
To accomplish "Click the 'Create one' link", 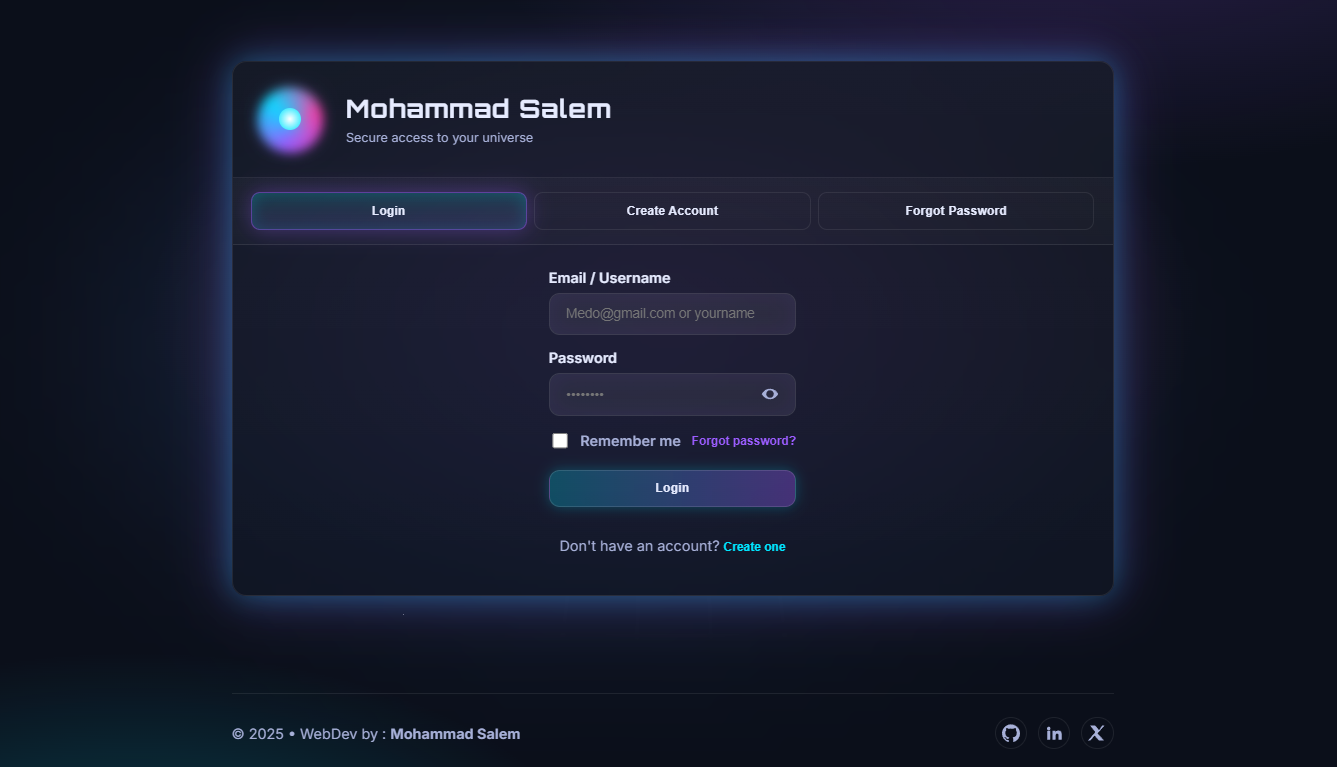I will click(754, 547).
